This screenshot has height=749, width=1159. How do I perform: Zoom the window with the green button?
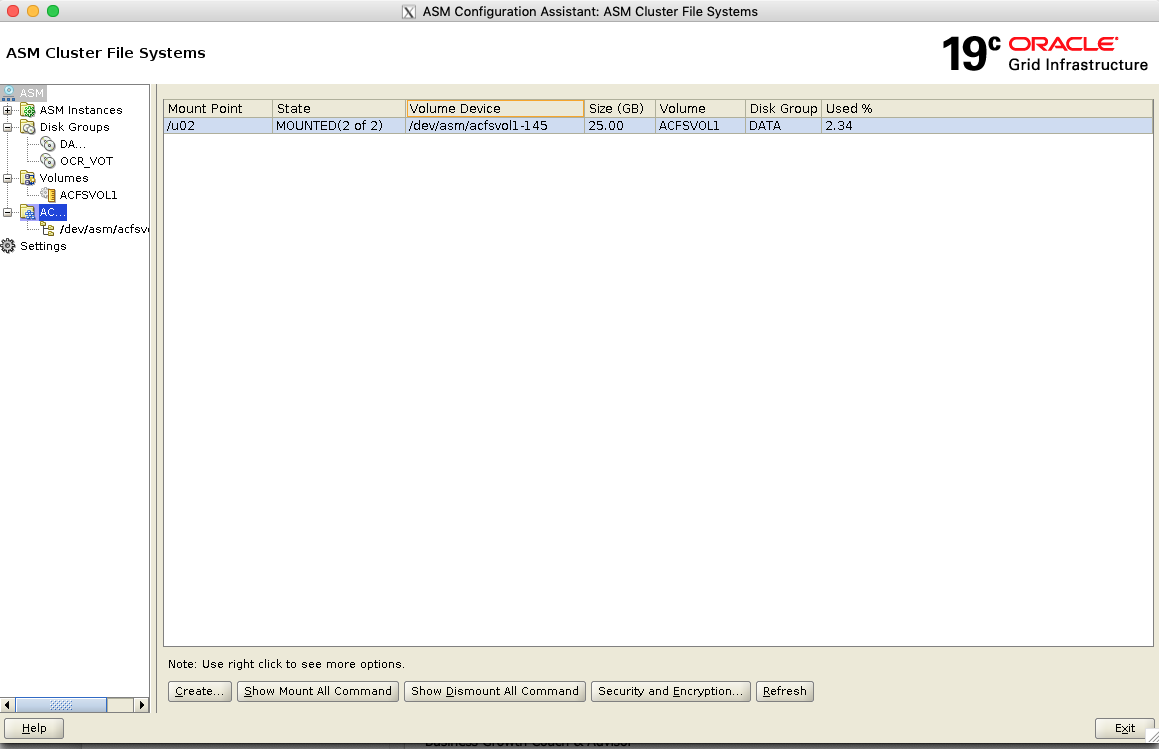click(x=52, y=11)
